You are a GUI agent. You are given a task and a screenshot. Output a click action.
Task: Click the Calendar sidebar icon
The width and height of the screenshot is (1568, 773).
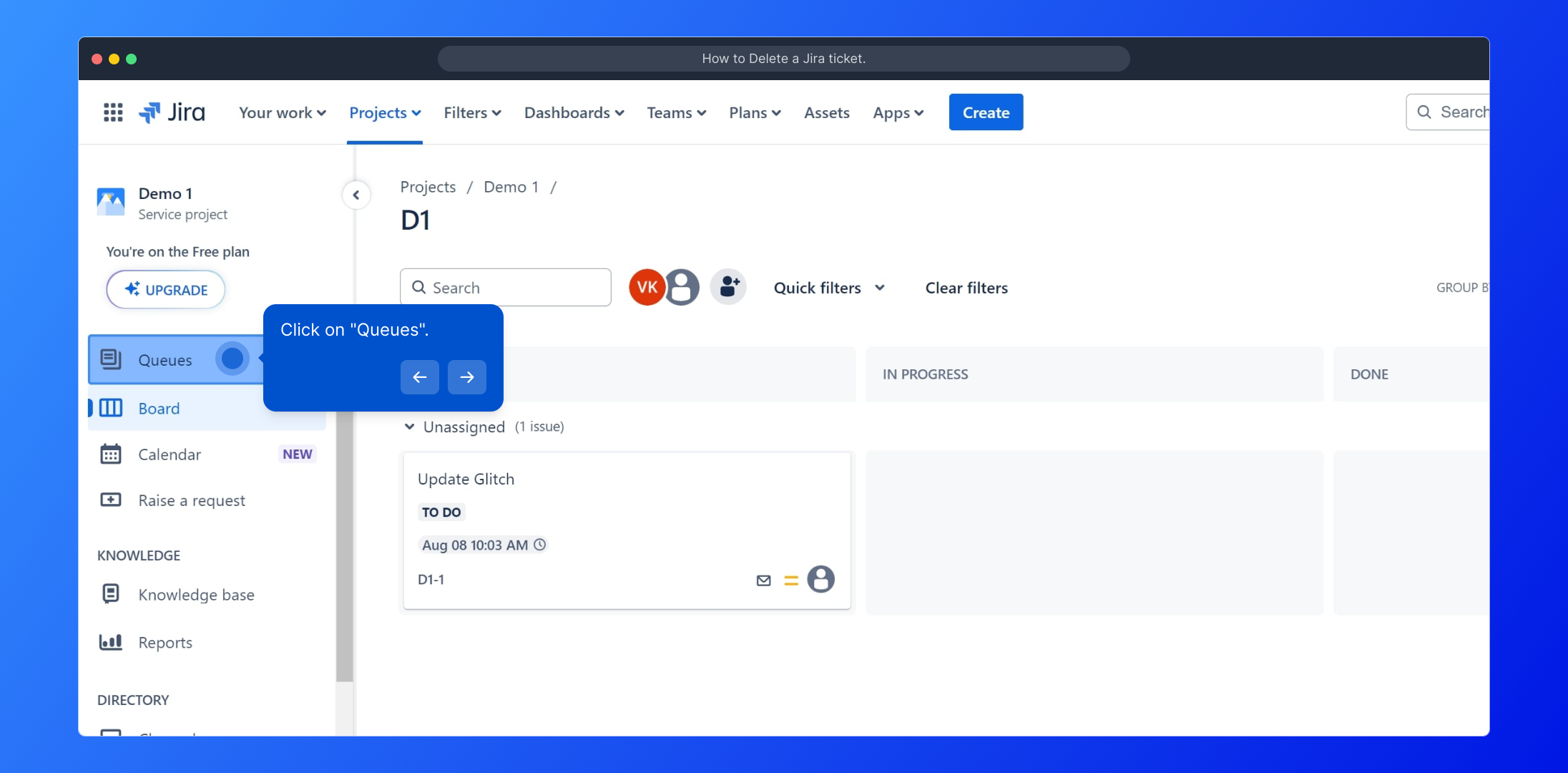(x=111, y=454)
